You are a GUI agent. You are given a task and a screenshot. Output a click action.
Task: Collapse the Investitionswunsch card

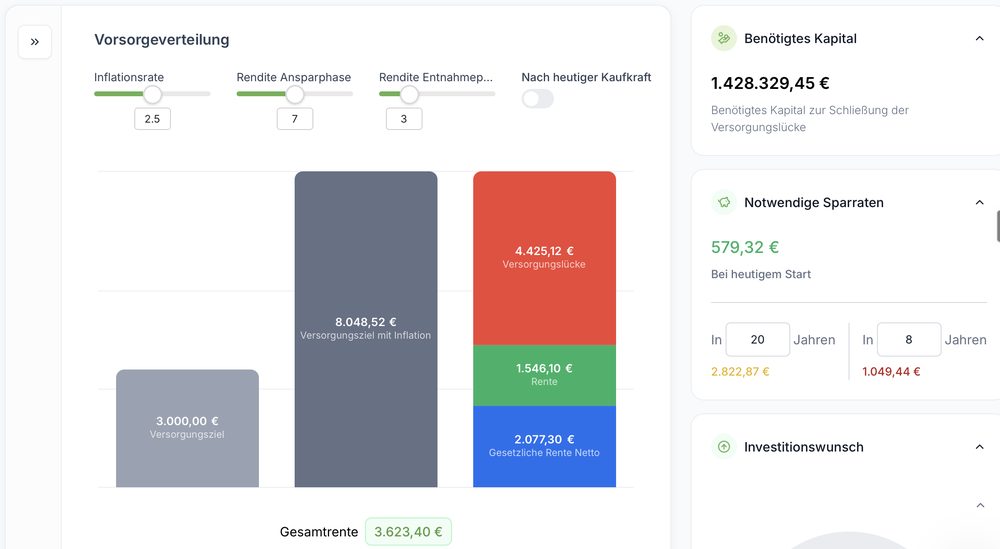click(x=980, y=447)
